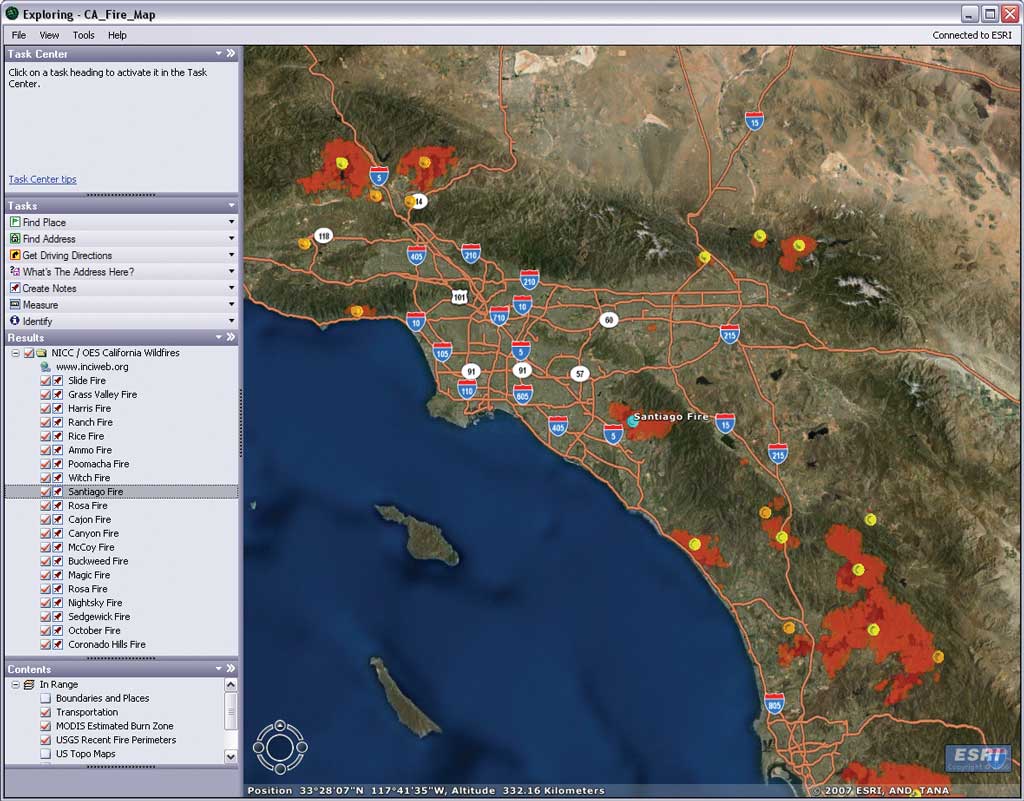Select the Santiago Fire row in Results
The image size is (1024, 801).
(x=121, y=492)
